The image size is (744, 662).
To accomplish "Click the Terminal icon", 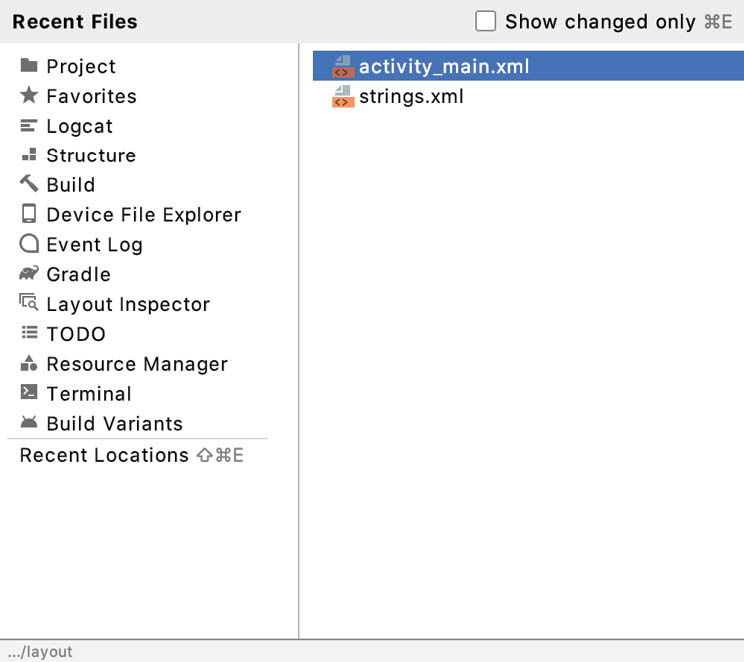I will click(x=29, y=393).
